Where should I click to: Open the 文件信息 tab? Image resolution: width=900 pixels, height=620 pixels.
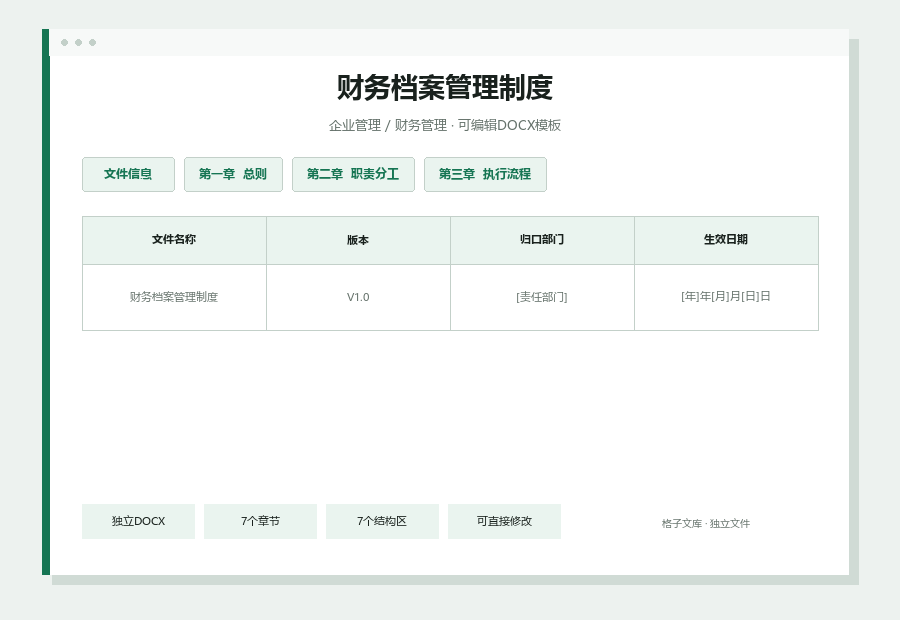(128, 174)
